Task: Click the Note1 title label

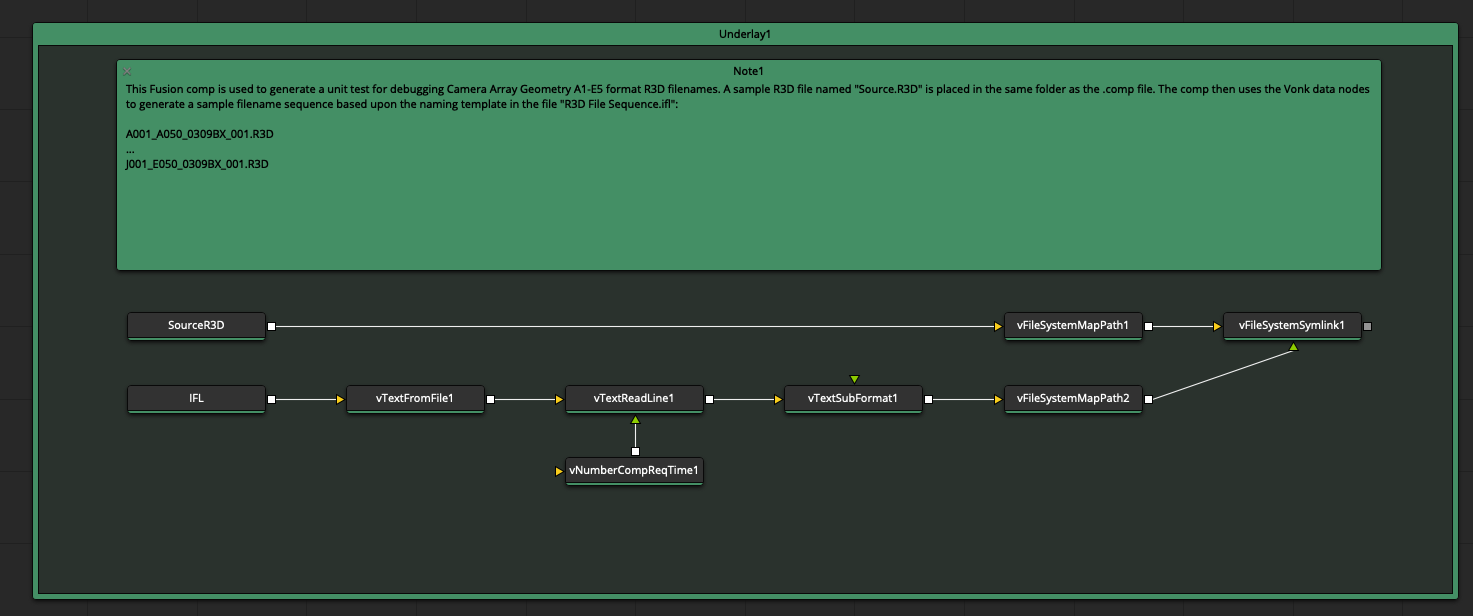Action: coord(748,71)
